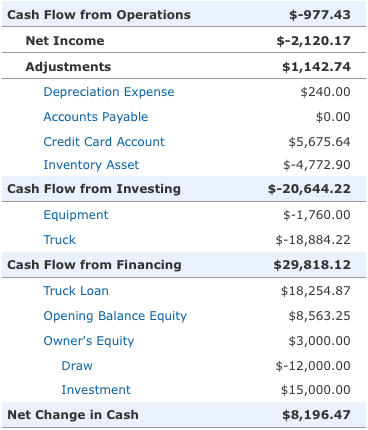Open the Owner's Equity link
This screenshot has width=368, height=430.
click(89, 341)
